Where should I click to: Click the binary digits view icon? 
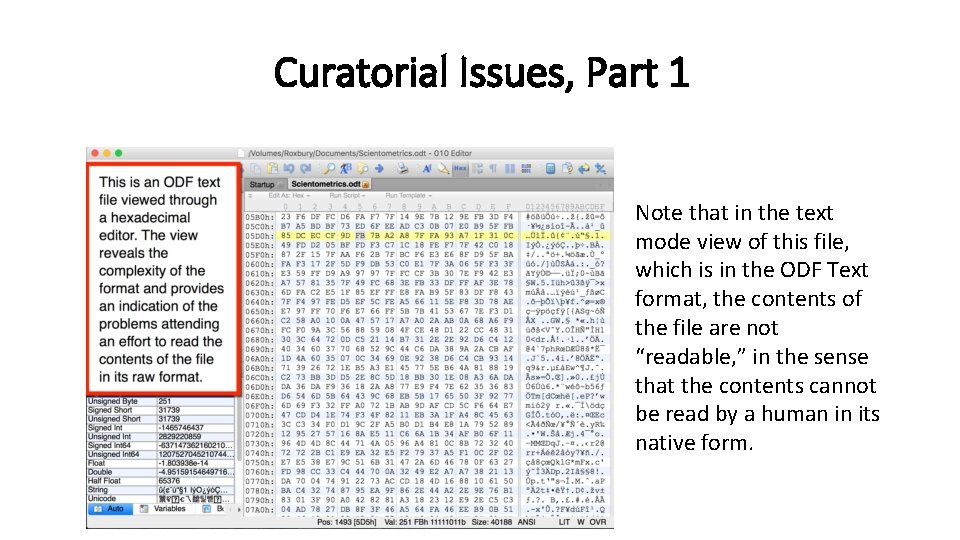(526, 168)
